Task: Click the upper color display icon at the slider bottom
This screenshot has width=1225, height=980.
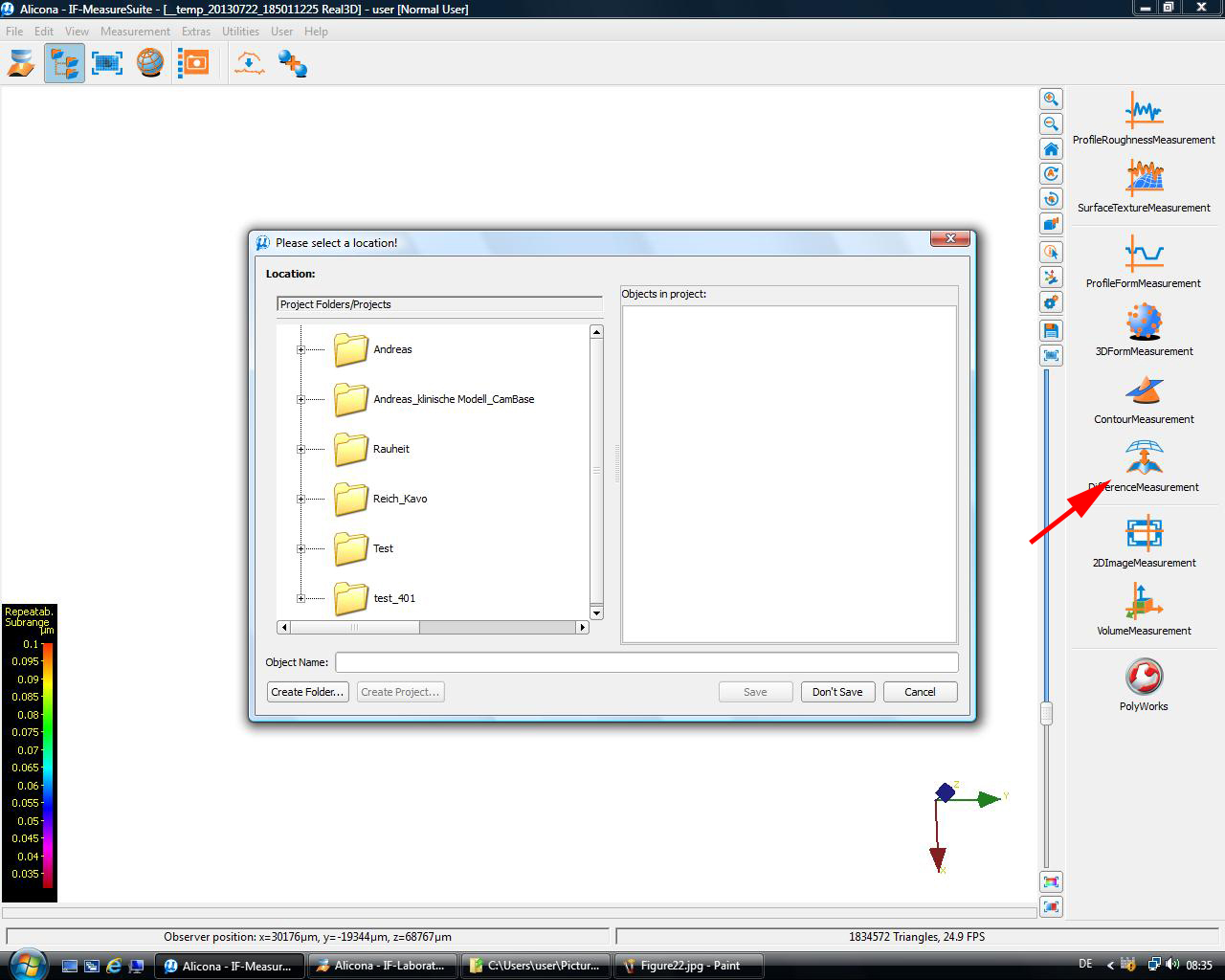Action: (x=1051, y=882)
